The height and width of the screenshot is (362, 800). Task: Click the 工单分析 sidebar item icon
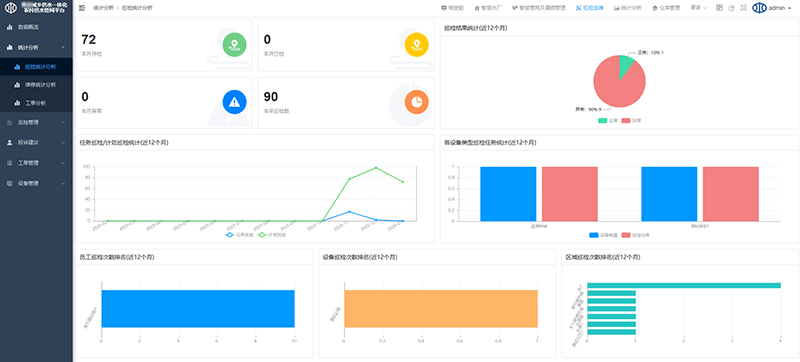point(17,103)
